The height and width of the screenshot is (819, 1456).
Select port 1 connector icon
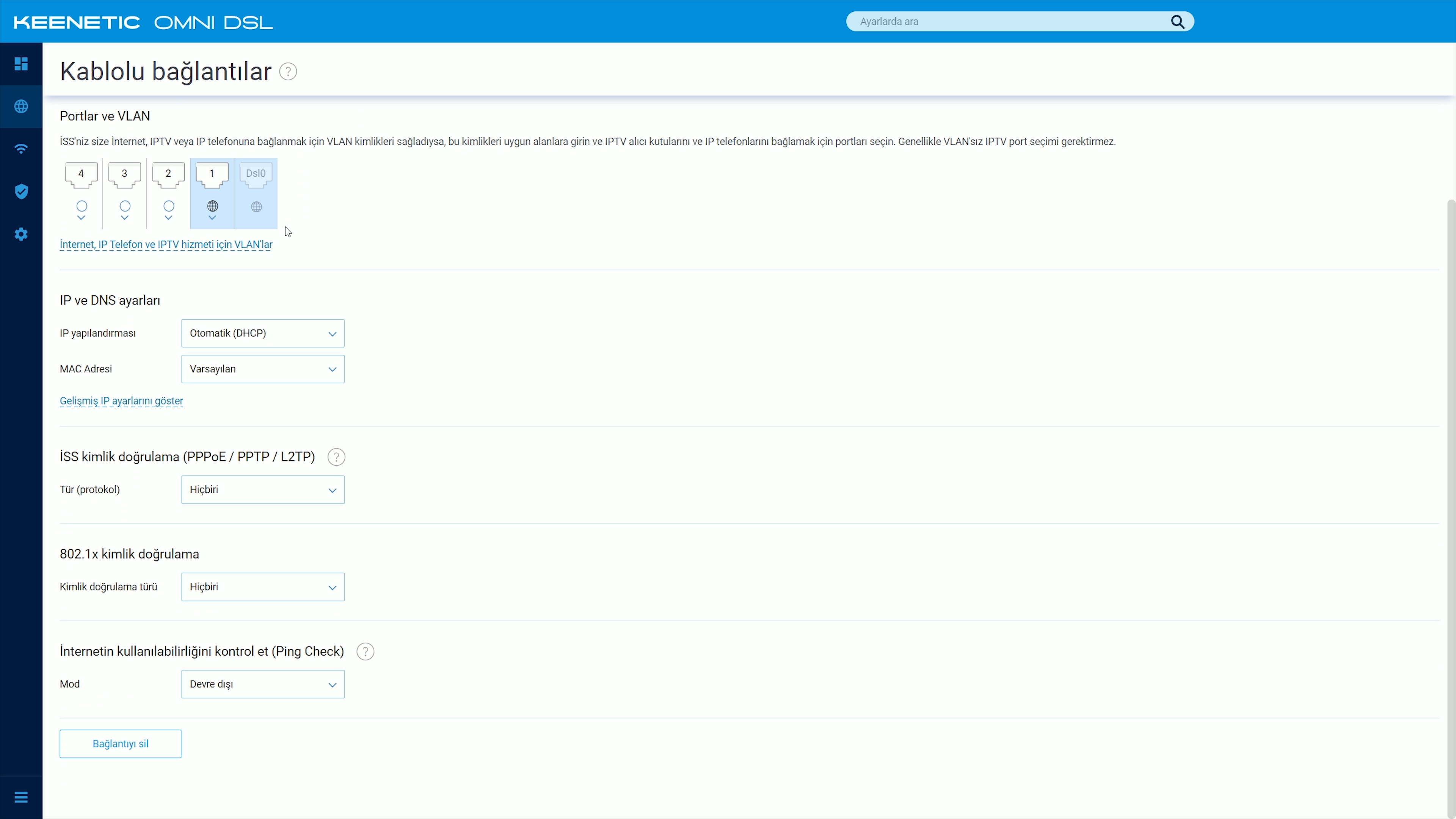coord(212,175)
